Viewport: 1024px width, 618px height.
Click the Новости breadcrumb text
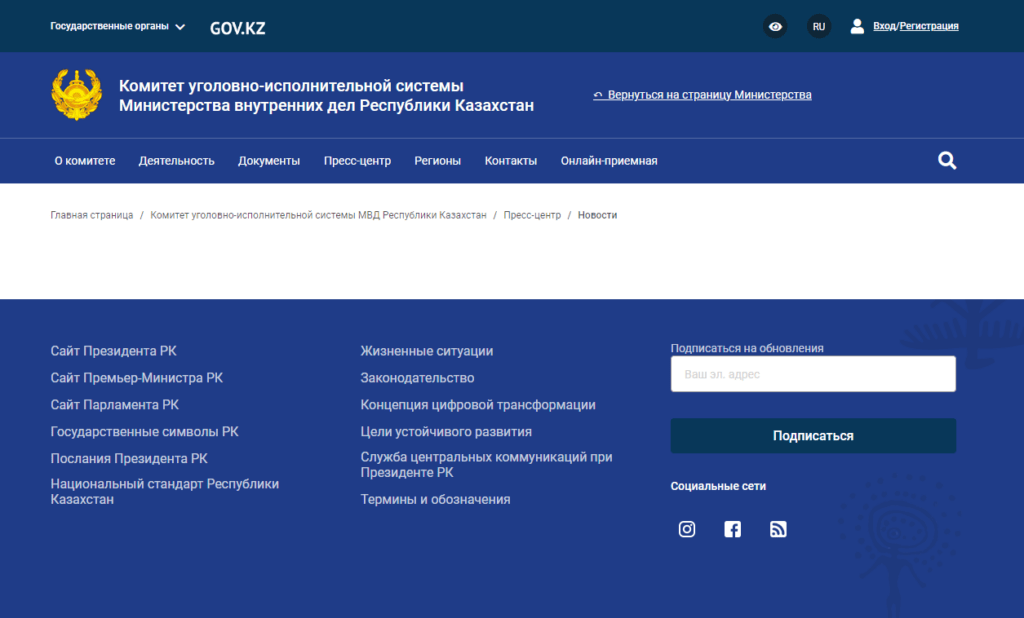(598, 215)
